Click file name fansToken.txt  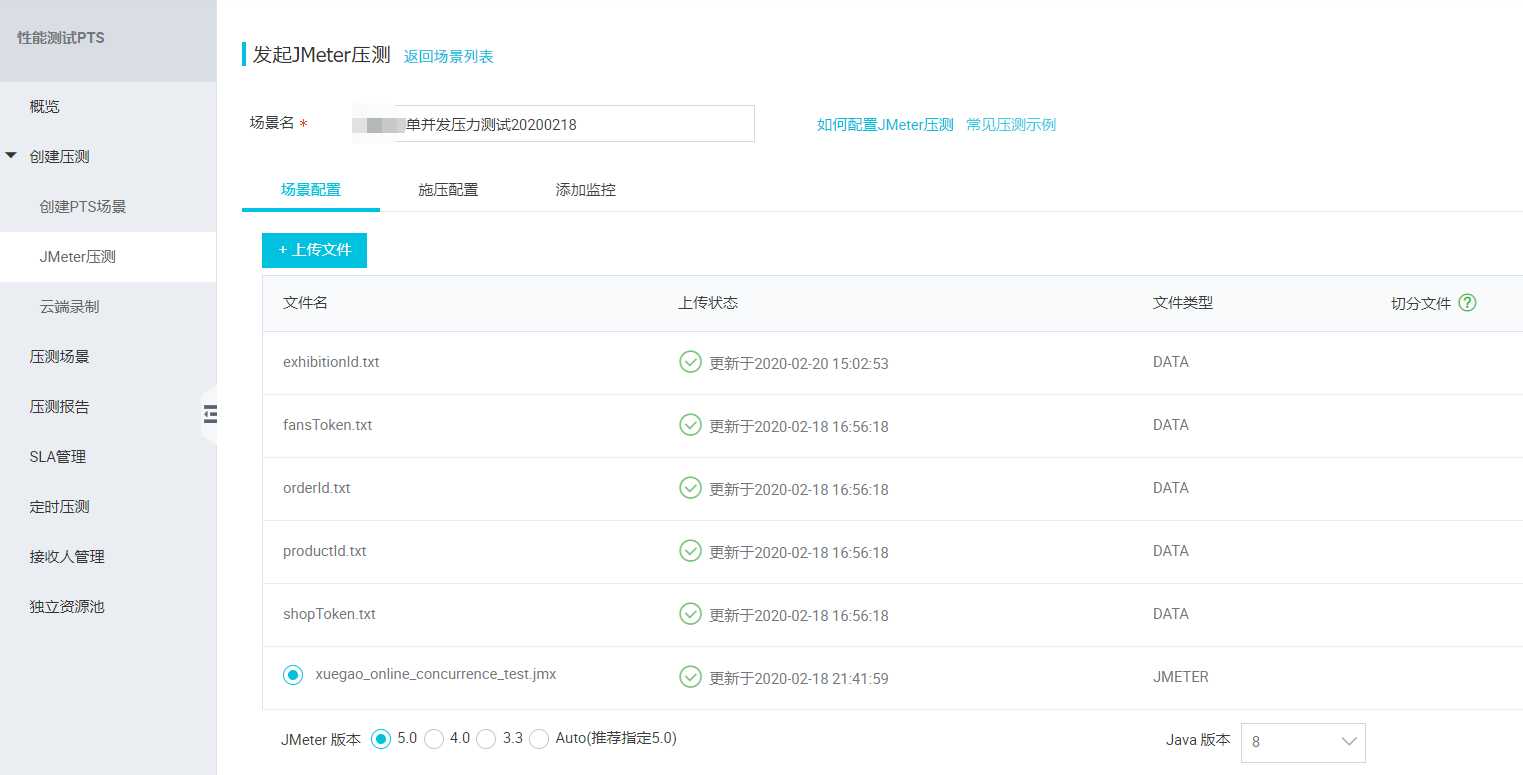pyautogui.click(x=327, y=425)
